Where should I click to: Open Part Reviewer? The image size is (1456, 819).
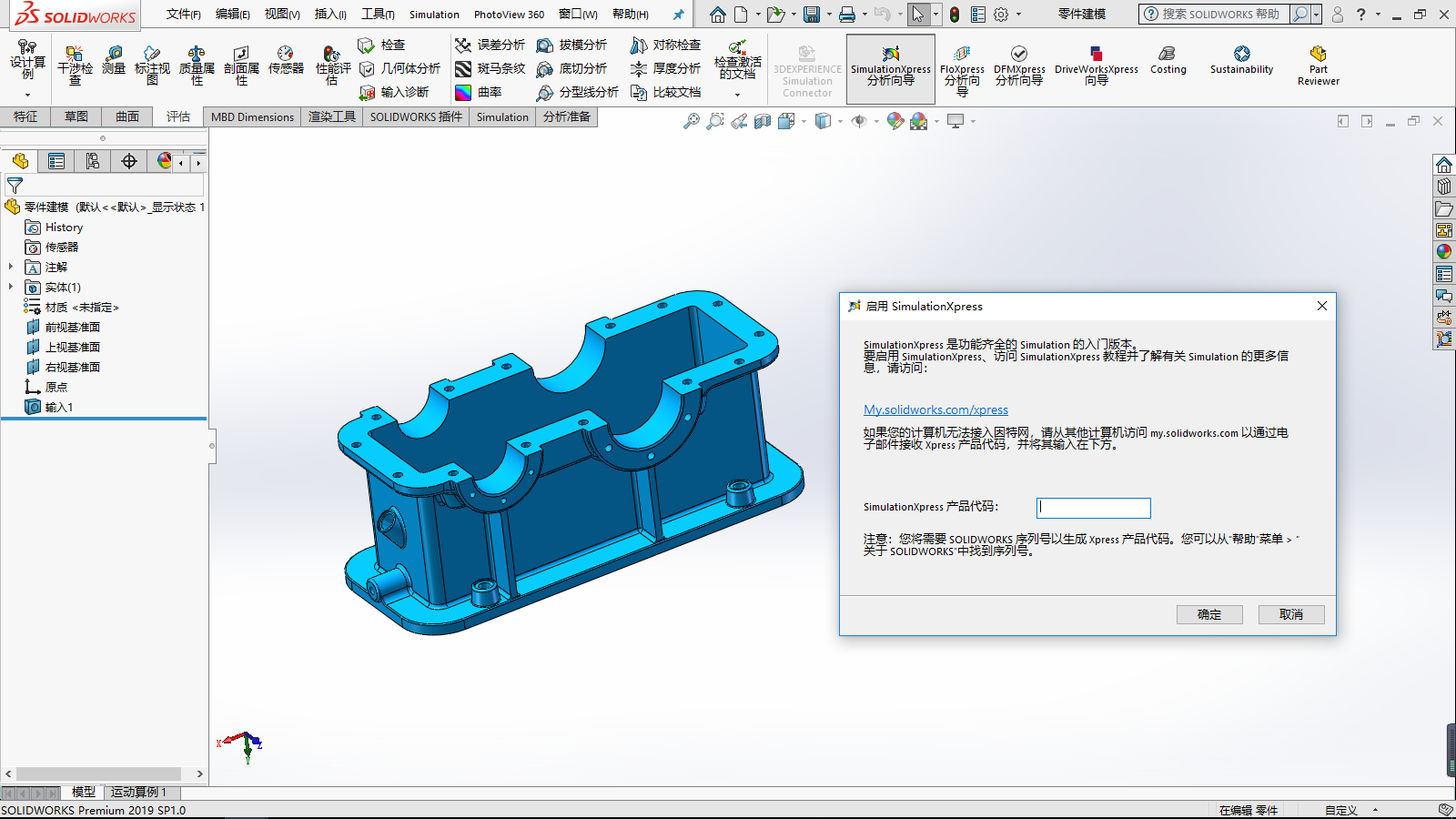pos(1318,66)
